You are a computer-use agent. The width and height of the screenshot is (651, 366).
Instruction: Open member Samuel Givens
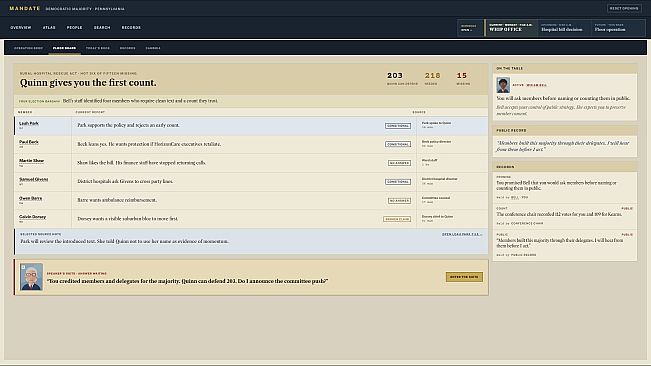[34, 179]
